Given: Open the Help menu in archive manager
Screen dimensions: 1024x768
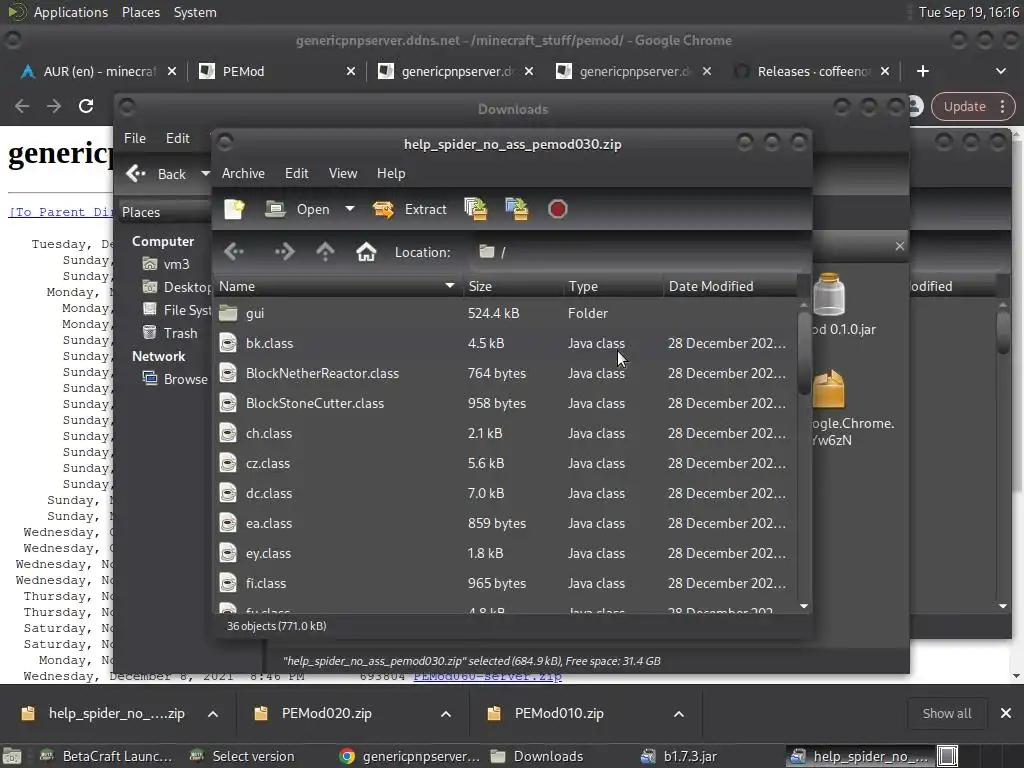Looking at the screenshot, I should [391, 173].
